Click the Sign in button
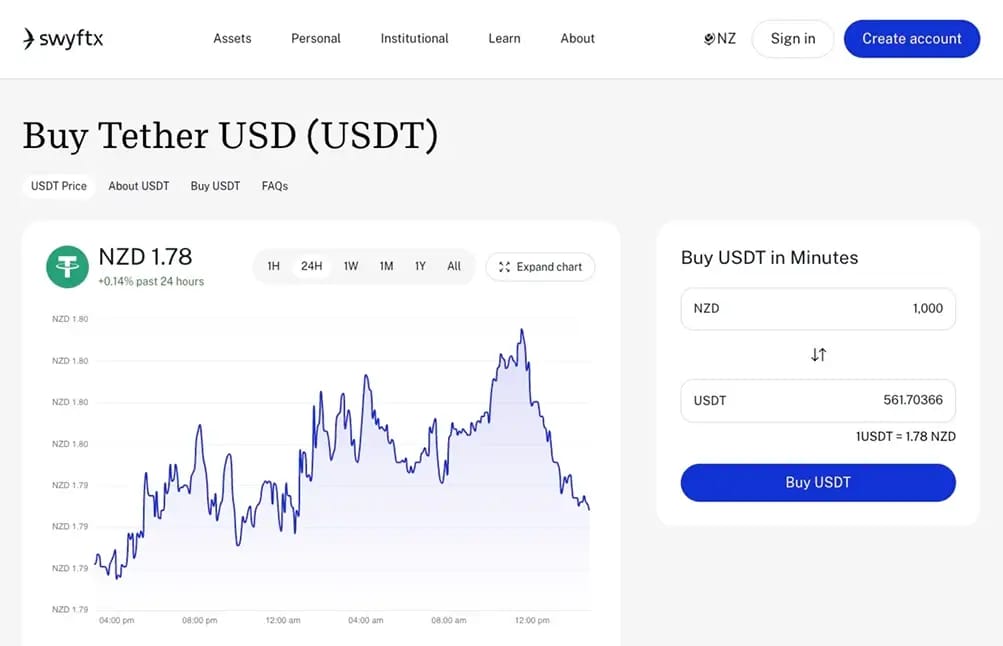Viewport: 1003px width, 646px height. tap(793, 38)
